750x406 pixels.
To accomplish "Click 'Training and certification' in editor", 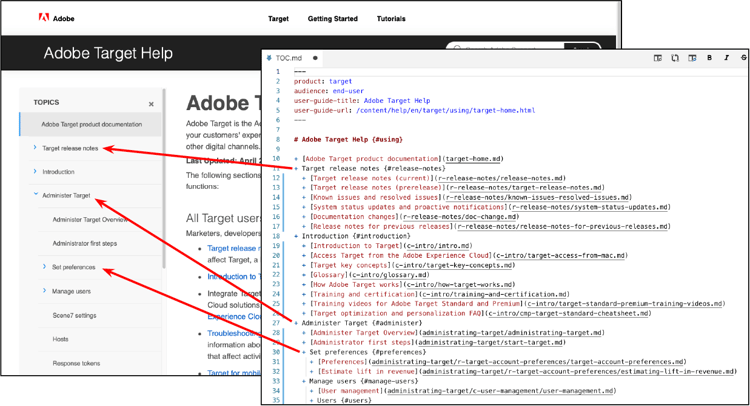I will [364, 294].
